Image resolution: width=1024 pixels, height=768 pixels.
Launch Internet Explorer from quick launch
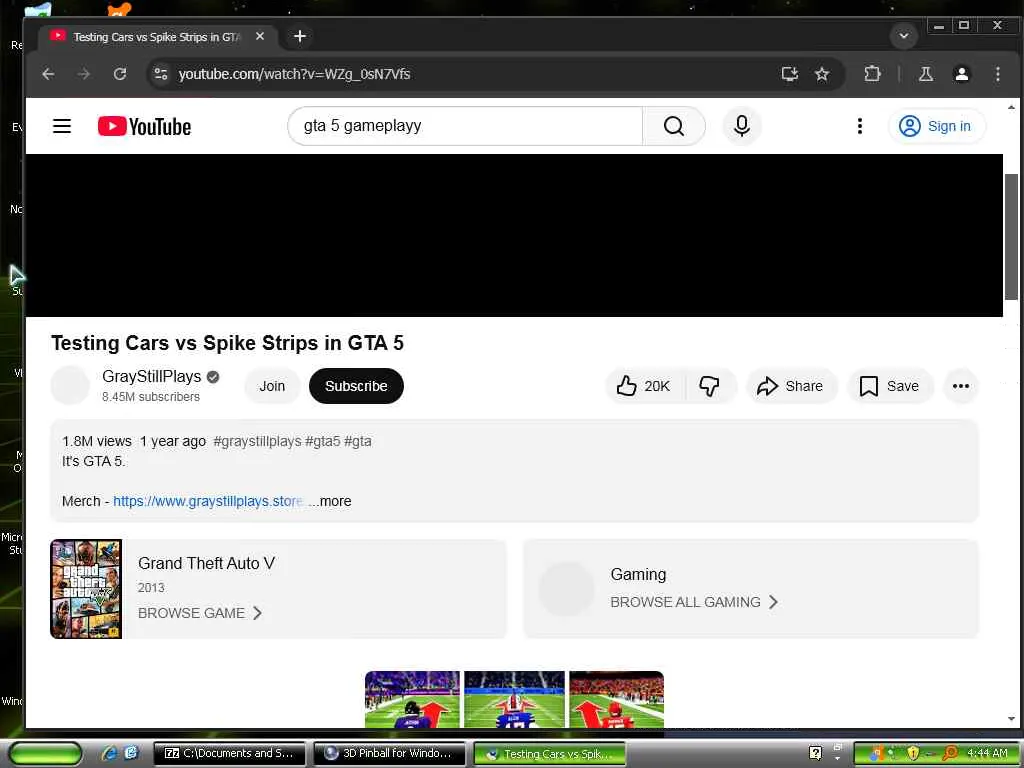pyautogui.click(x=109, y=754)
